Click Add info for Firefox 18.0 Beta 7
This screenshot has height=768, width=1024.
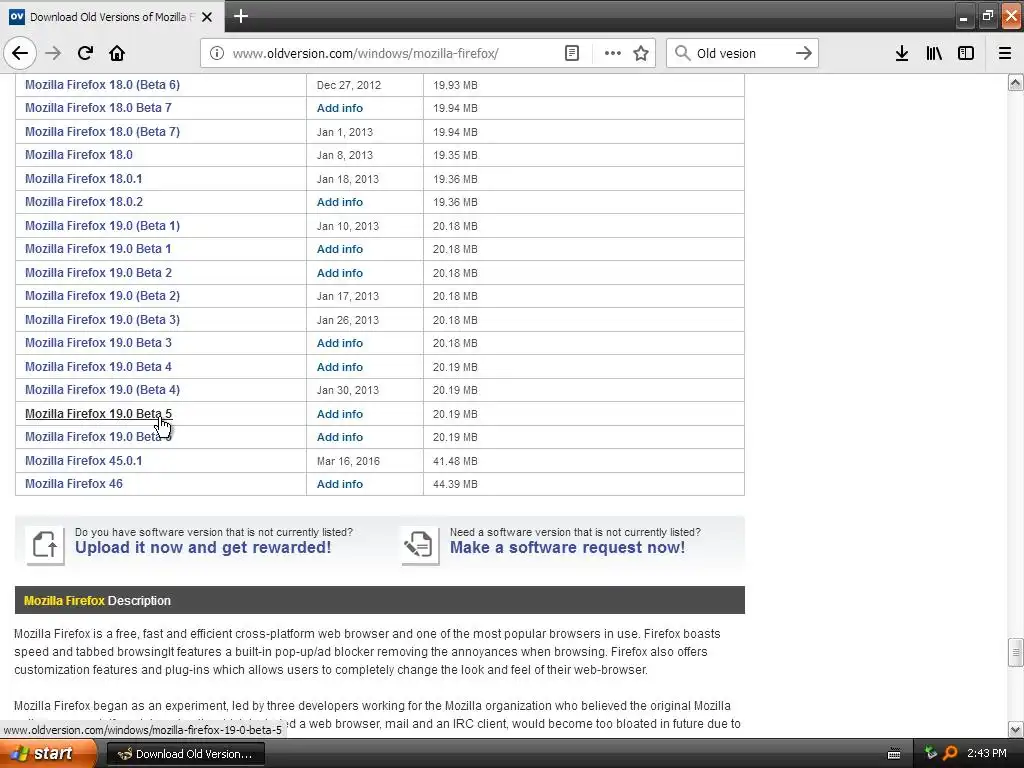[340, 108]
